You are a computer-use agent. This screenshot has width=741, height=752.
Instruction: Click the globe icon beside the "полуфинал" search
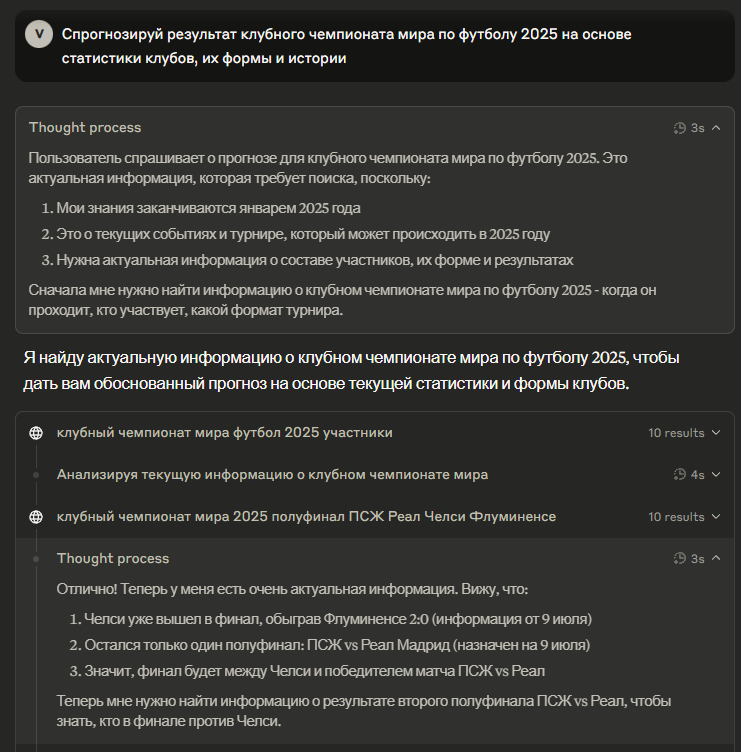[x=36, y=517]
